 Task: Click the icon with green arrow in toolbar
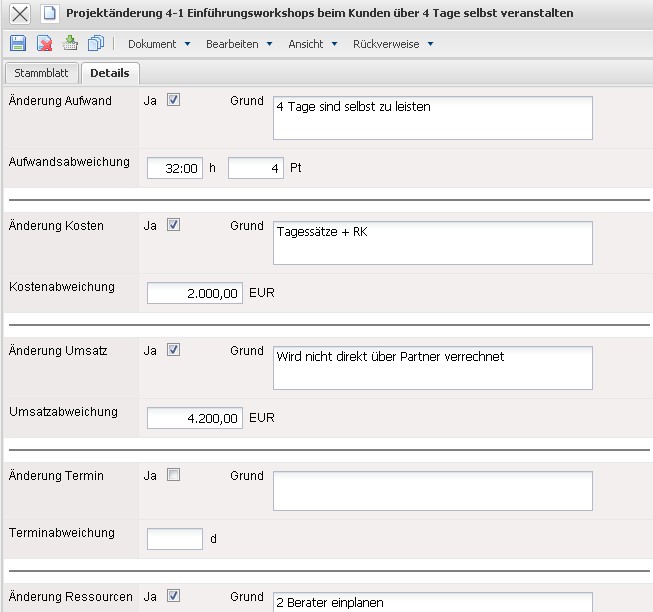pos(70,44)
